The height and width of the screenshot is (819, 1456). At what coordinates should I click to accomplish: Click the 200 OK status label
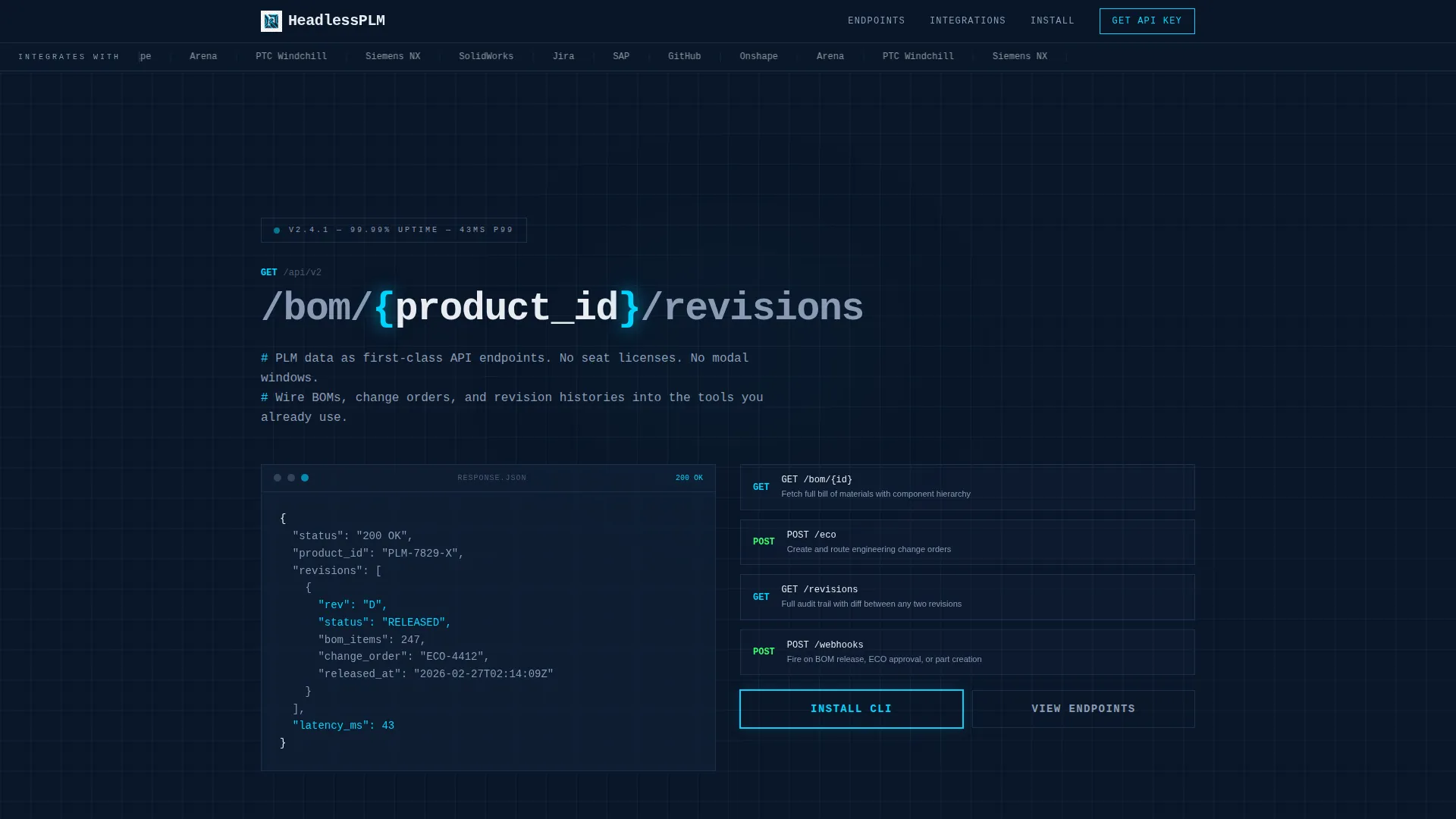click(x=689, y=478)
